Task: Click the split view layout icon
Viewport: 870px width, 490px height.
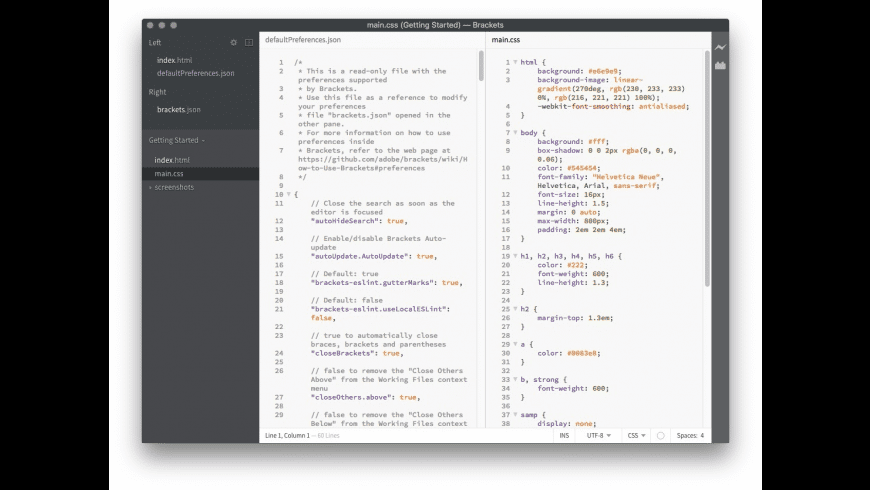Action: coord(249,43)
